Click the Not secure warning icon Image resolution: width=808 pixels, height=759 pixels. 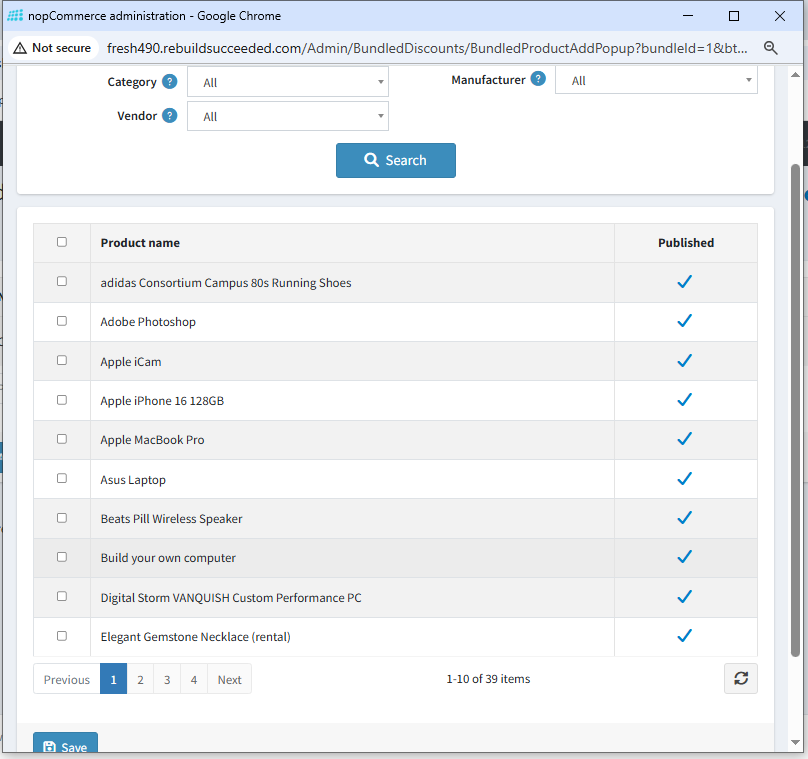[x=19, y=48]
